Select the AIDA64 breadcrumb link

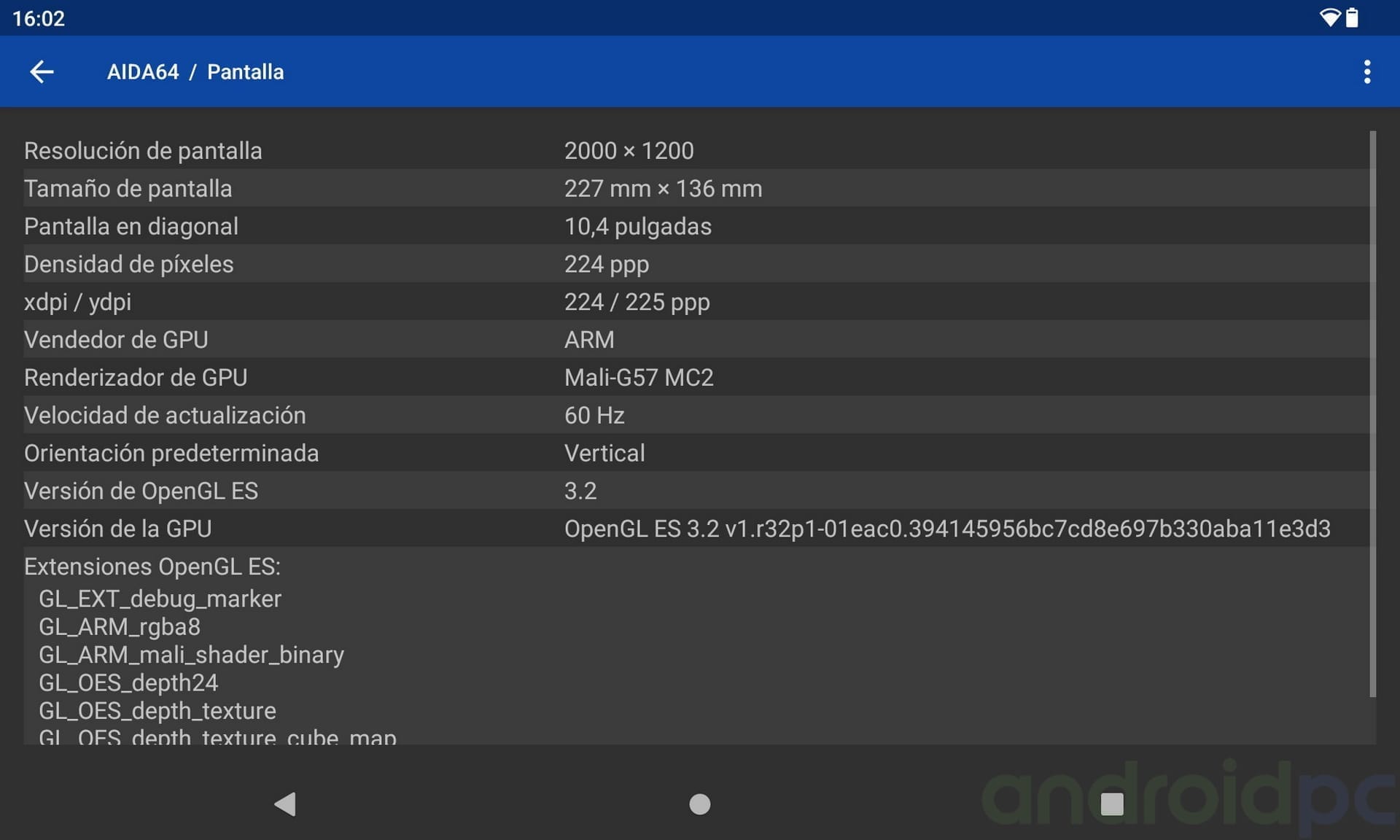point(143,71)
